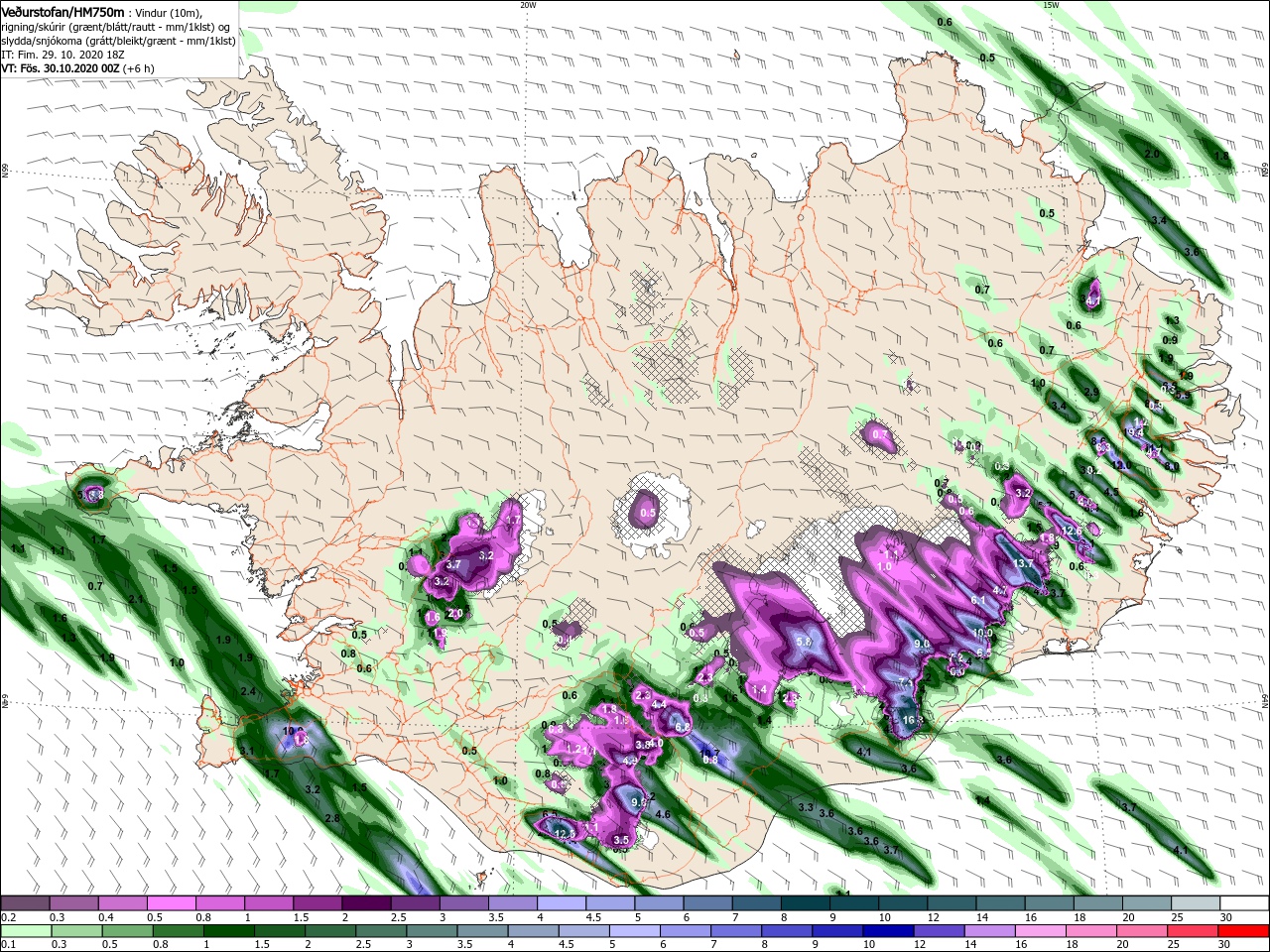1270x952 pixels.
Task: Pick the dark purple 2 swatch in snow legend
Action: click(x=367, y=902)
